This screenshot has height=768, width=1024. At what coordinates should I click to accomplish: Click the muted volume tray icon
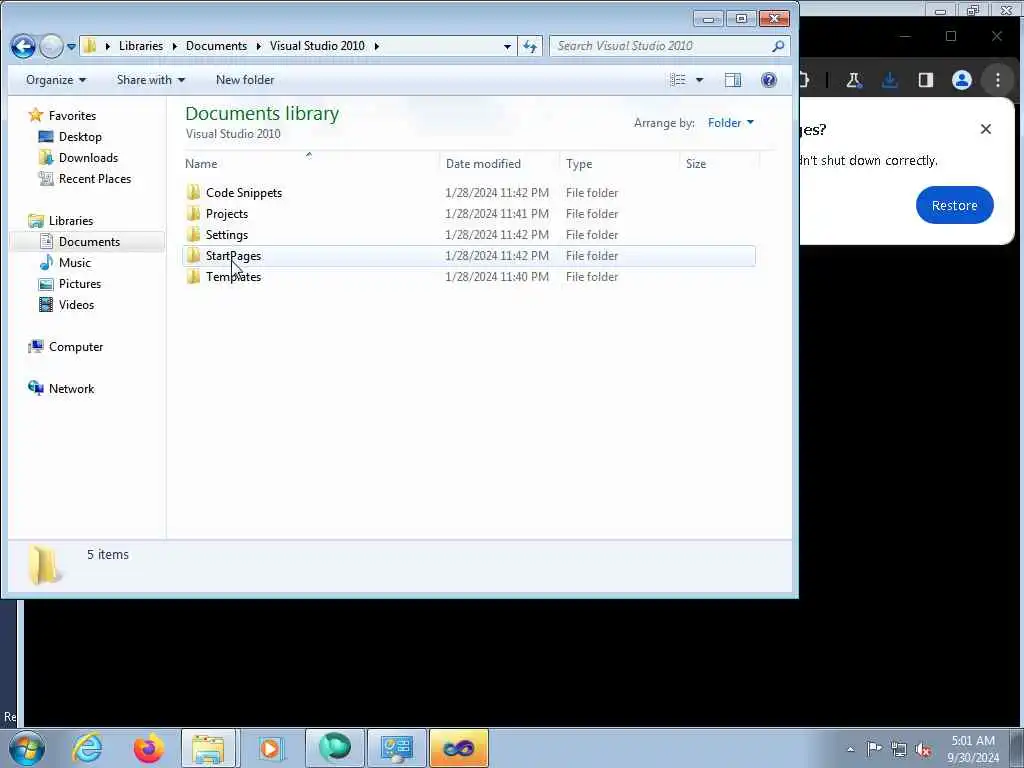[x=923, y=749]
